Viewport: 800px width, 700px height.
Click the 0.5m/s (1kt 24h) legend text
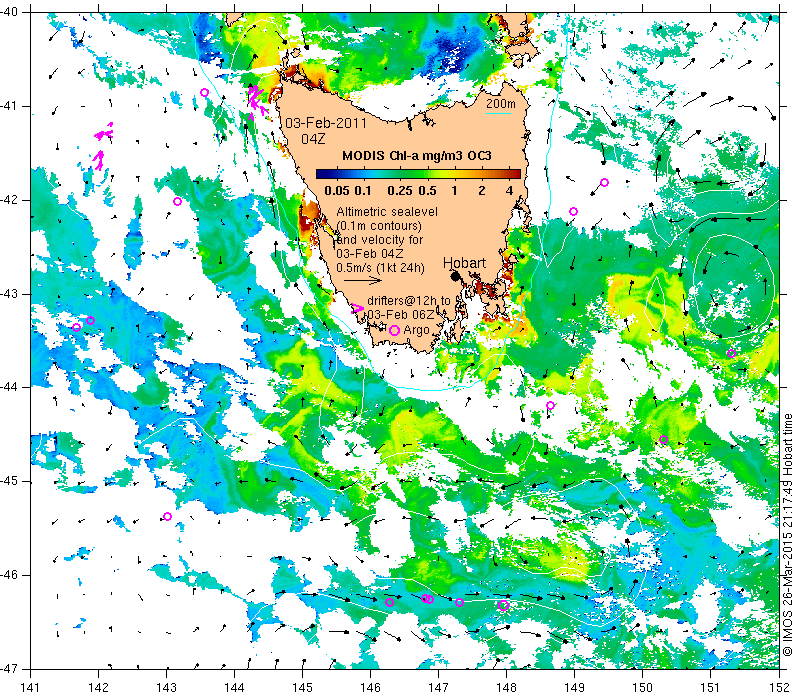coord(381,267)
